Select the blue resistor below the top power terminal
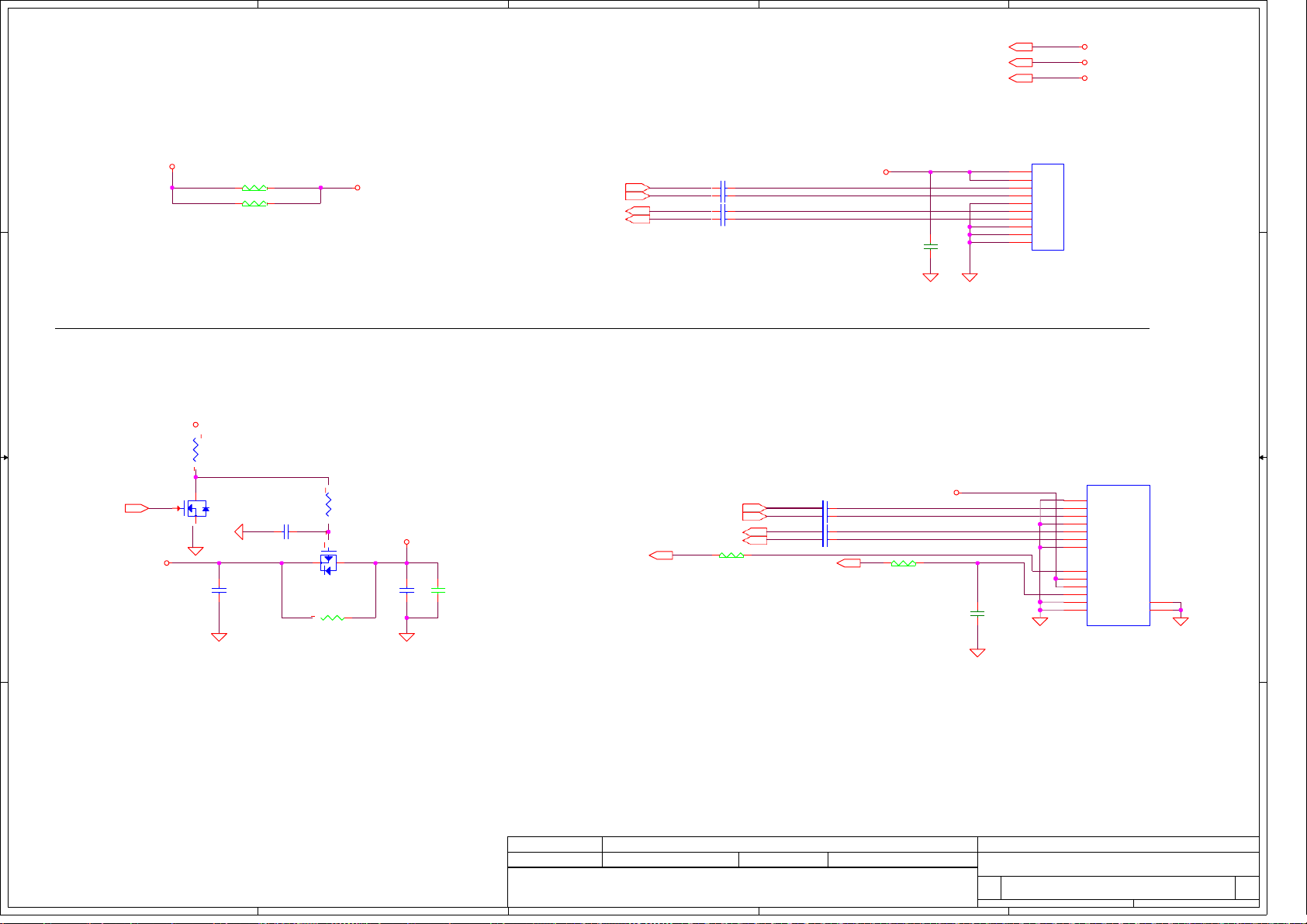The image size is (1307, 924). coord(195,450)
